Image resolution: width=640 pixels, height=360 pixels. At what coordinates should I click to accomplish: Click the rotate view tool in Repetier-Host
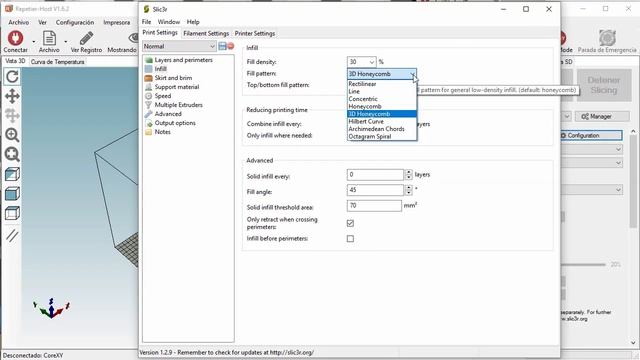pos(12,76)
